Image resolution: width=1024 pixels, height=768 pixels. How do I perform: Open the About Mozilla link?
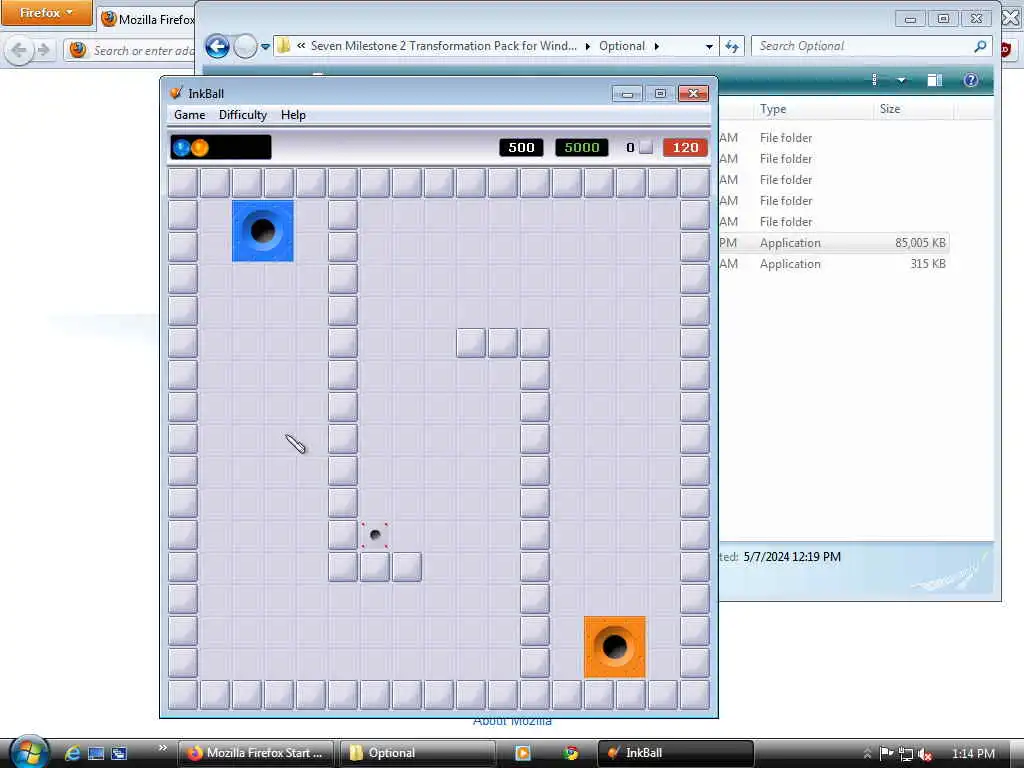click(x=512, y=722)
